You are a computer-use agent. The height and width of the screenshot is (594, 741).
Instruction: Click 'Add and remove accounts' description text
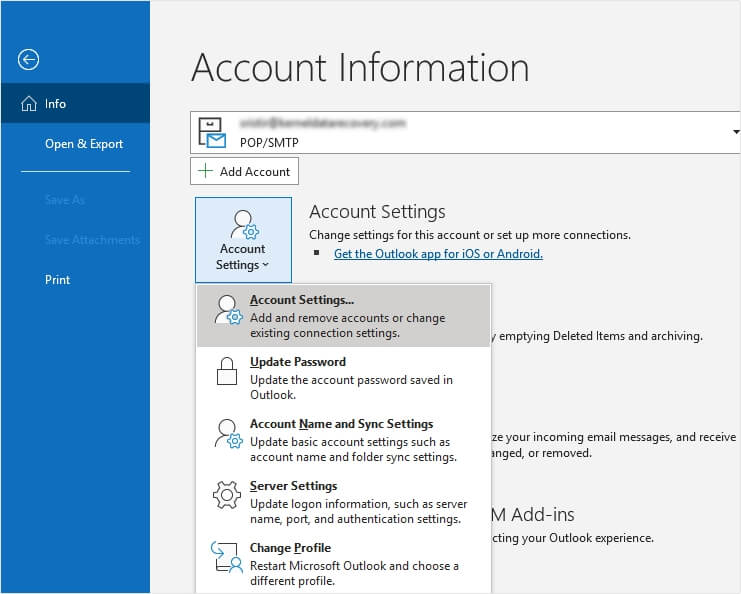(347, 325)
